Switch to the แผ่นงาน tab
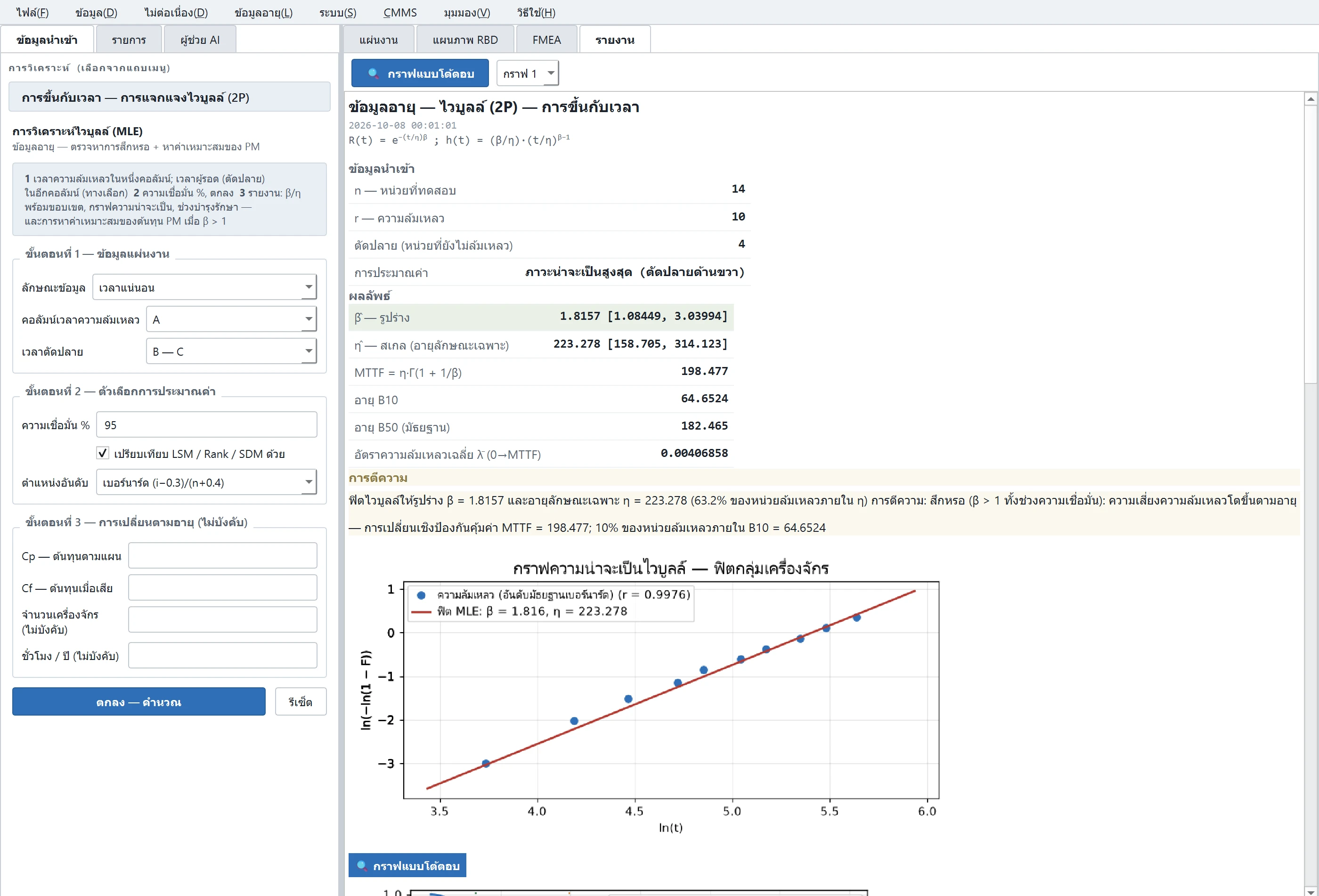This screenshot has width=1319, height=896. click(379, 40)
